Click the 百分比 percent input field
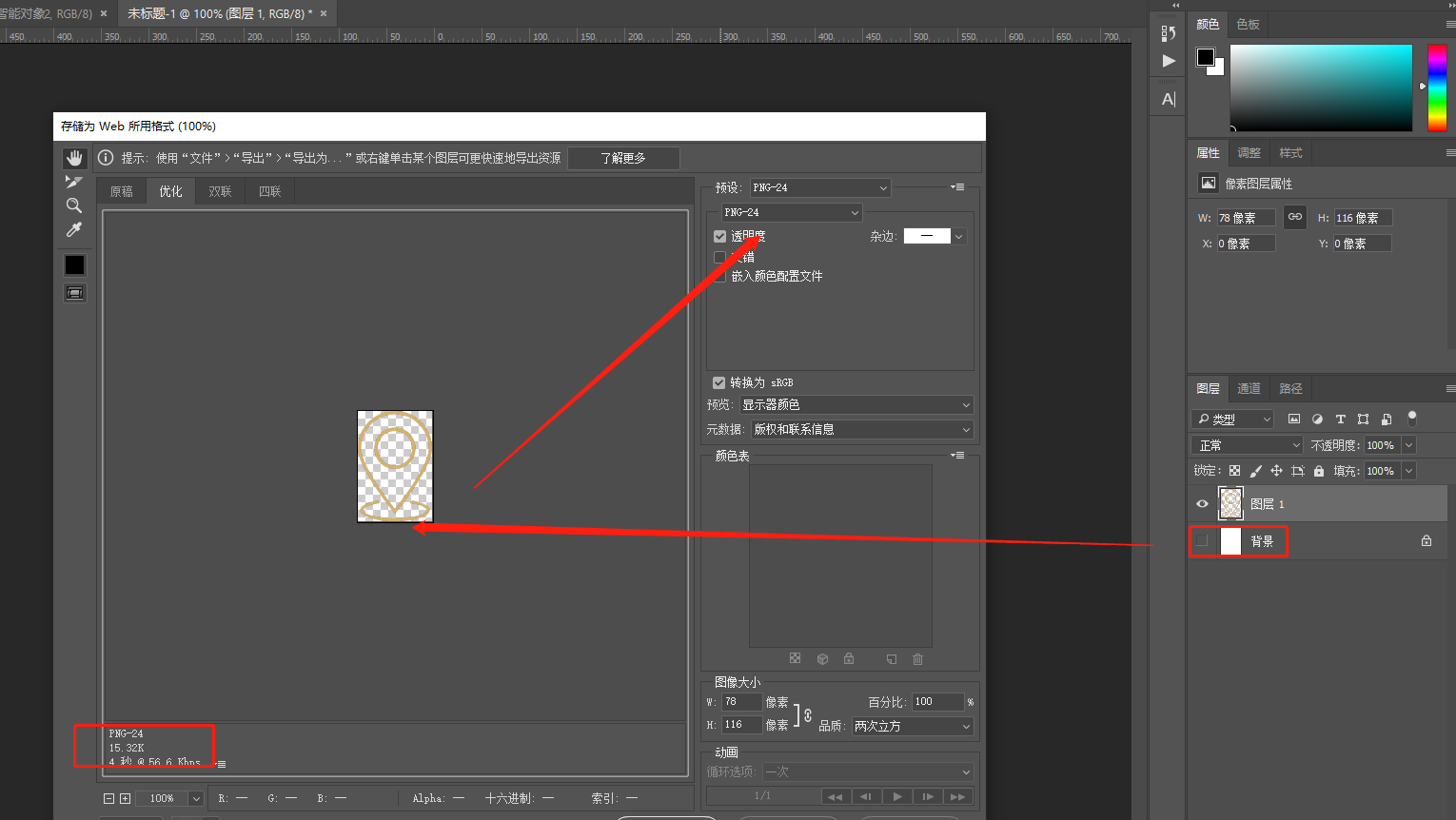 938,702
